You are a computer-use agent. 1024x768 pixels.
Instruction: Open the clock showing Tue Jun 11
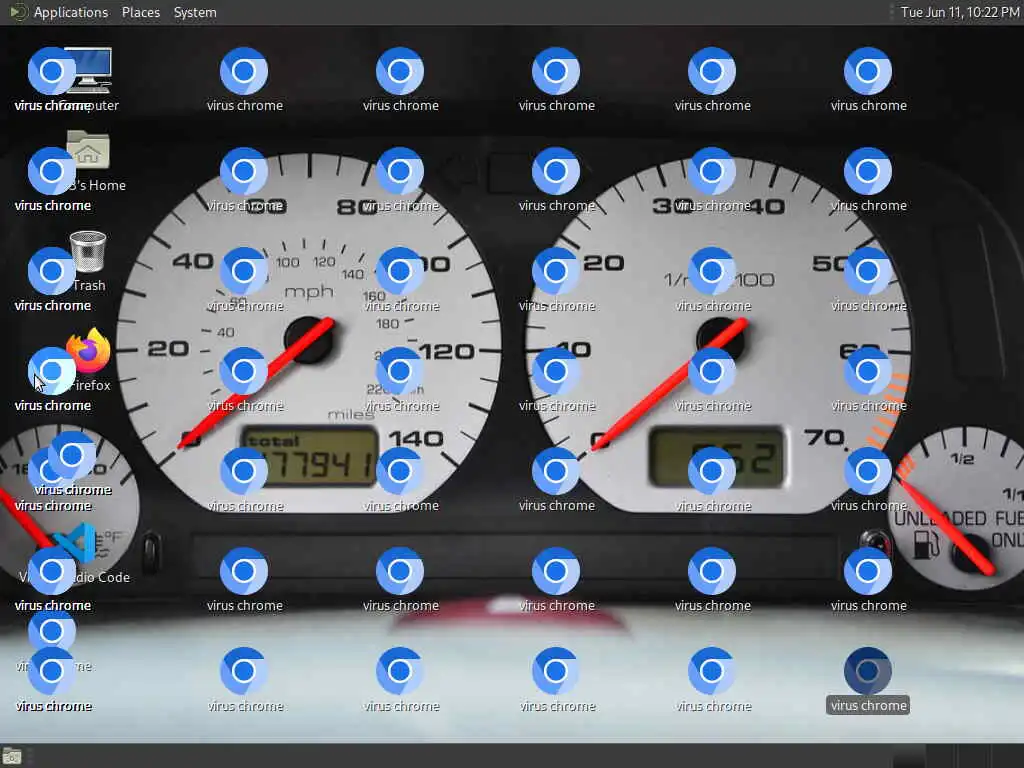(959, 12)
